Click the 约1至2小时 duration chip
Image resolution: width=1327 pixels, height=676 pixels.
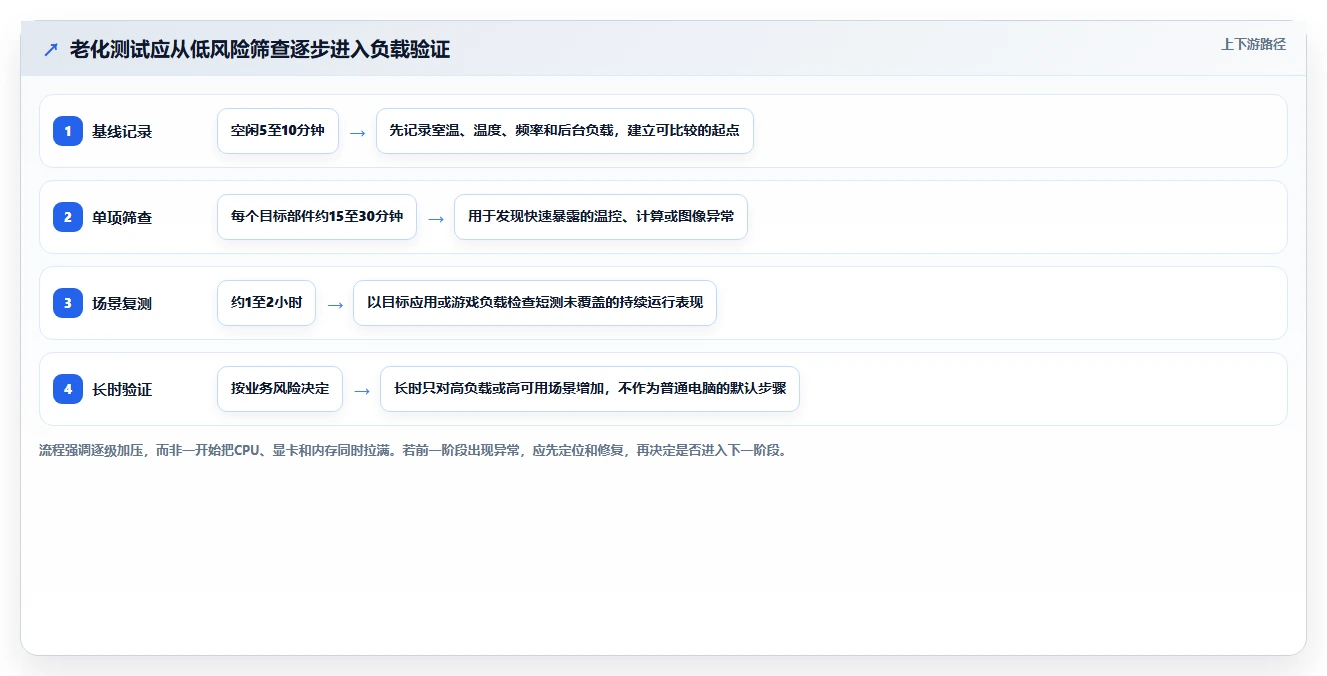pos(266,303)
